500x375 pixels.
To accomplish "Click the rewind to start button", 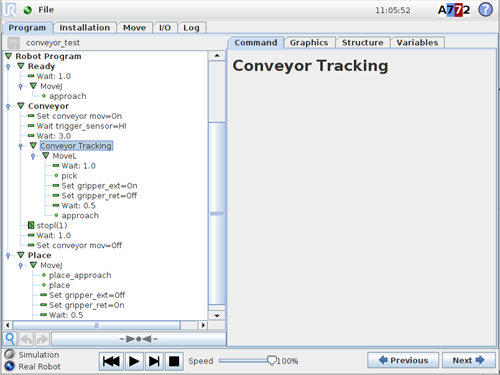I will [x=111, y=361].
